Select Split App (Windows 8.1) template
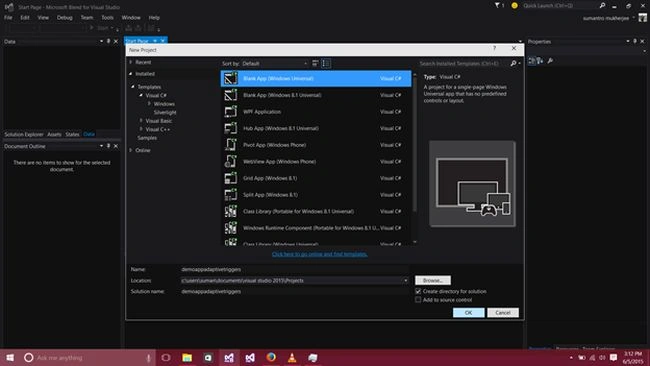Image resolution: width=650 pixels, height=366 pixels. click(x=316, y=194)
